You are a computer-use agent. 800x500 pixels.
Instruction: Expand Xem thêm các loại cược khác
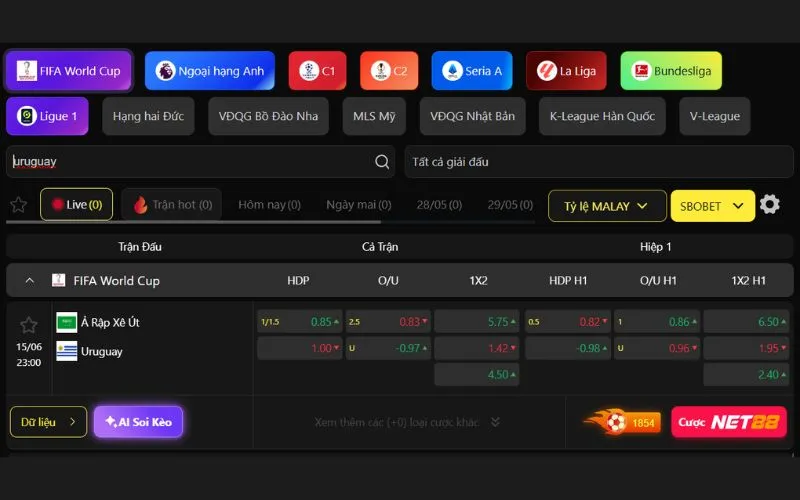(x=407, y=422)
